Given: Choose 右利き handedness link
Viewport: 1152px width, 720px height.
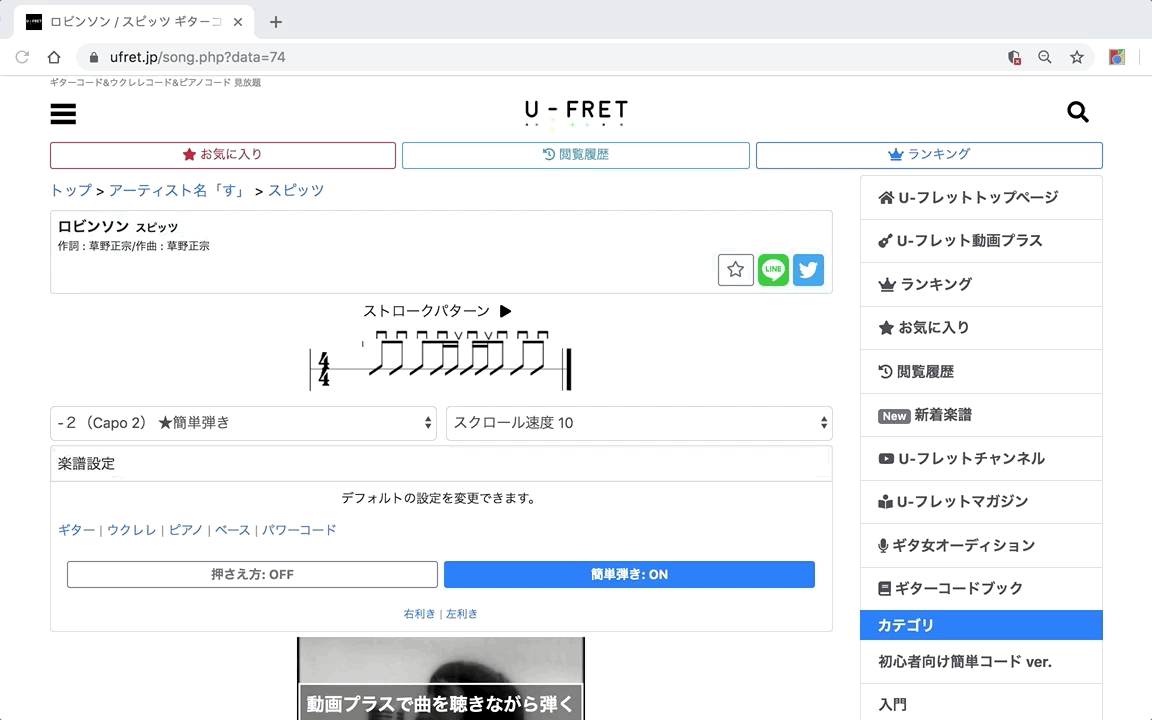Looking at the screenshot, I should pos(419,613).
